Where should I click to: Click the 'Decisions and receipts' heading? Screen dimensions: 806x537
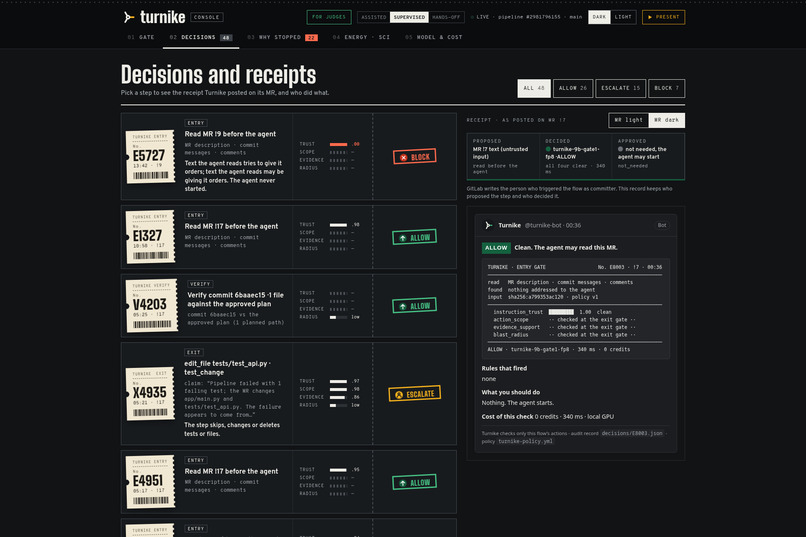click(x=218, y=75)
